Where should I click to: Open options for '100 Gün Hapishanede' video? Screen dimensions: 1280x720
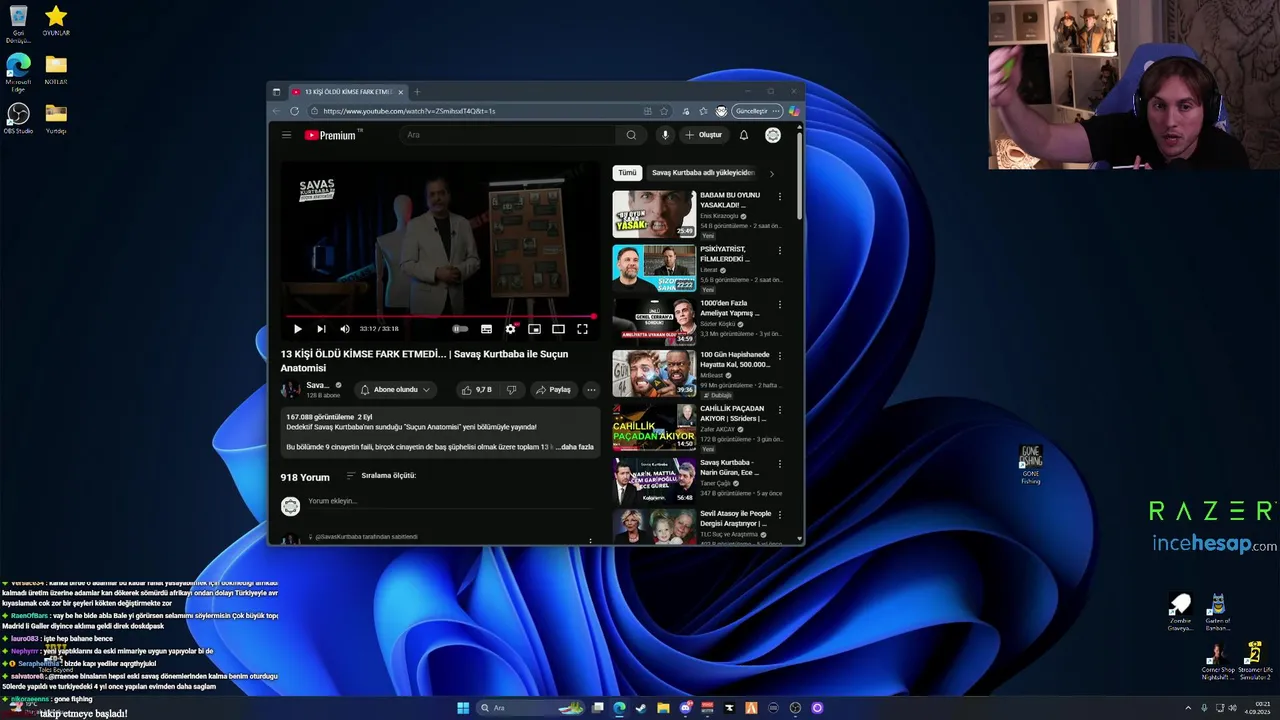(780, 356)
